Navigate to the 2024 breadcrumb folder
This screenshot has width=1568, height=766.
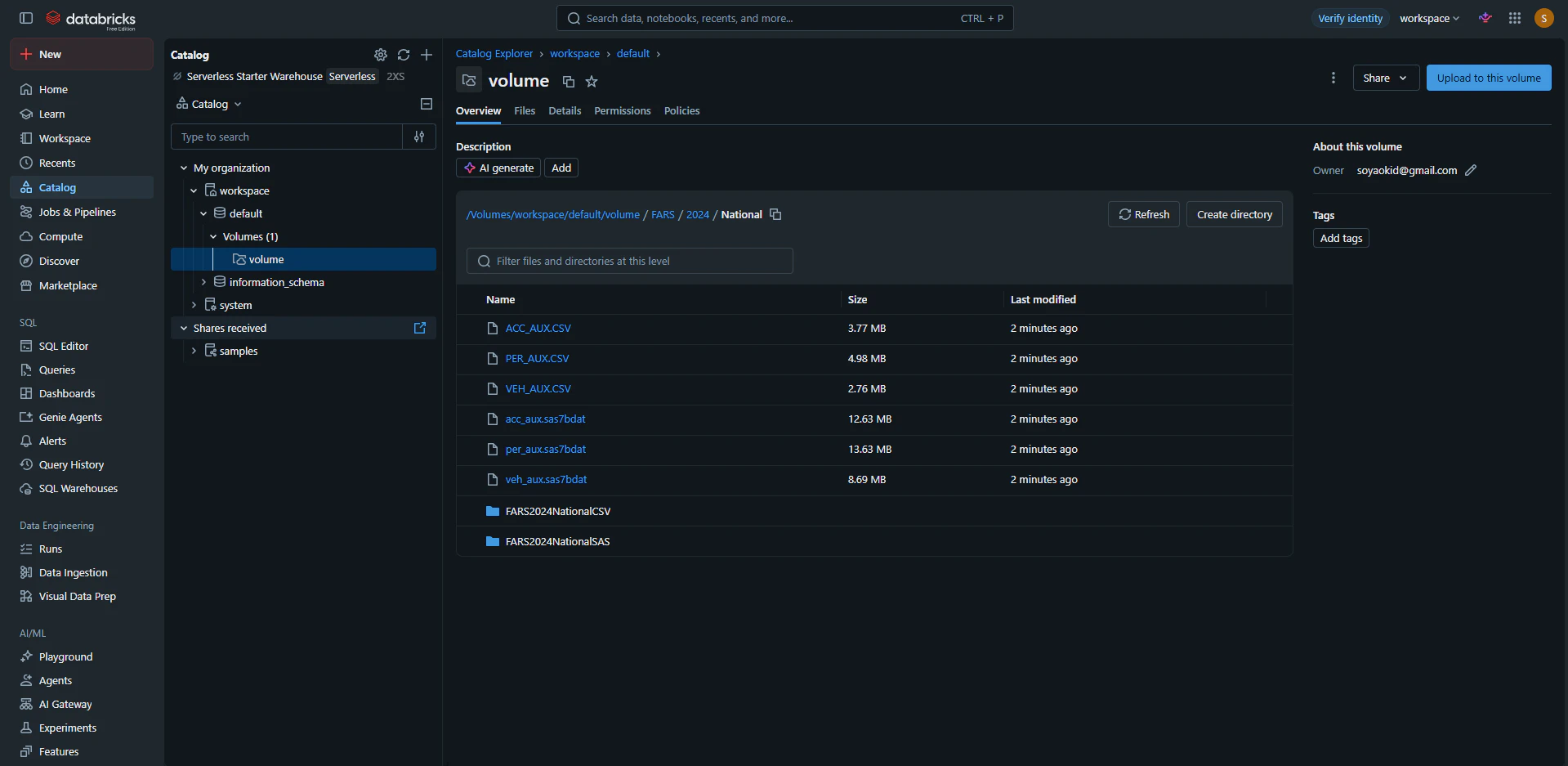698,214
